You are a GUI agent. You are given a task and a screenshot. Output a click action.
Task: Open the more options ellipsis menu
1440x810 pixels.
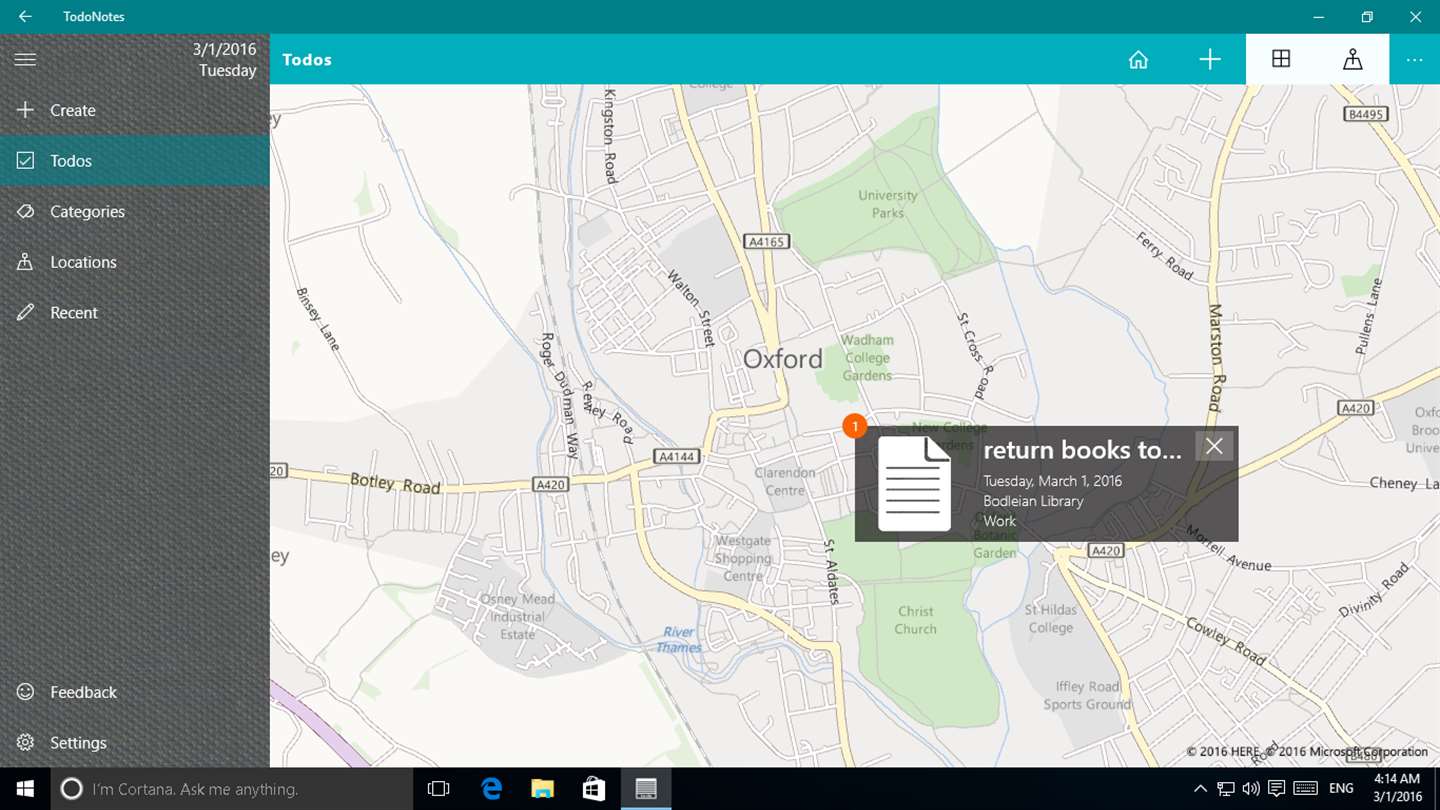click(x=1414, y=60)
